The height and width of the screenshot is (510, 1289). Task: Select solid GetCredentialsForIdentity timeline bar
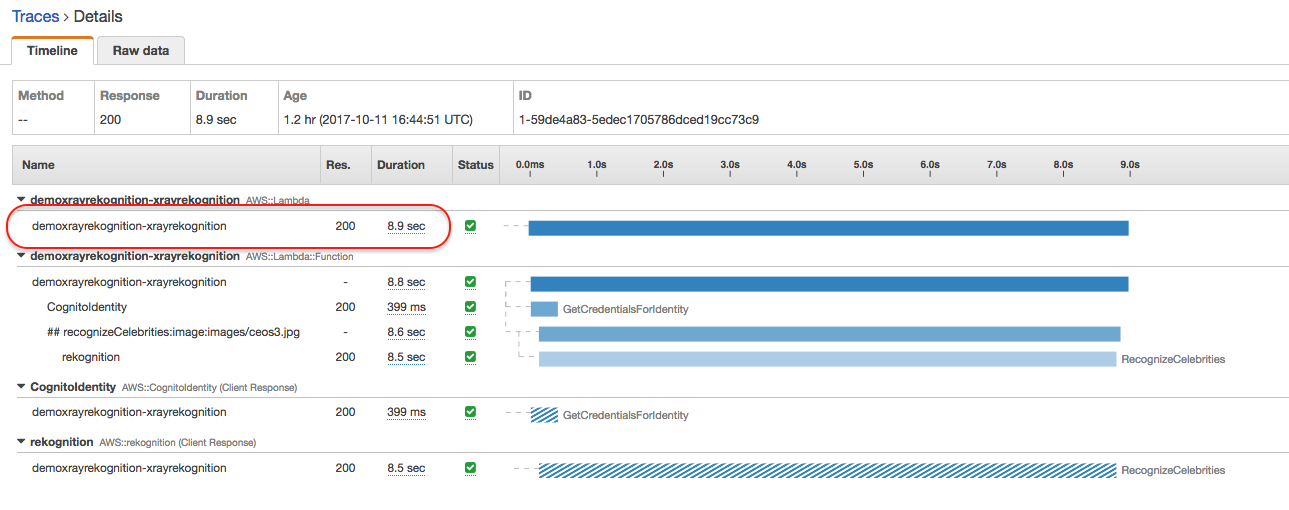point(544,309)
